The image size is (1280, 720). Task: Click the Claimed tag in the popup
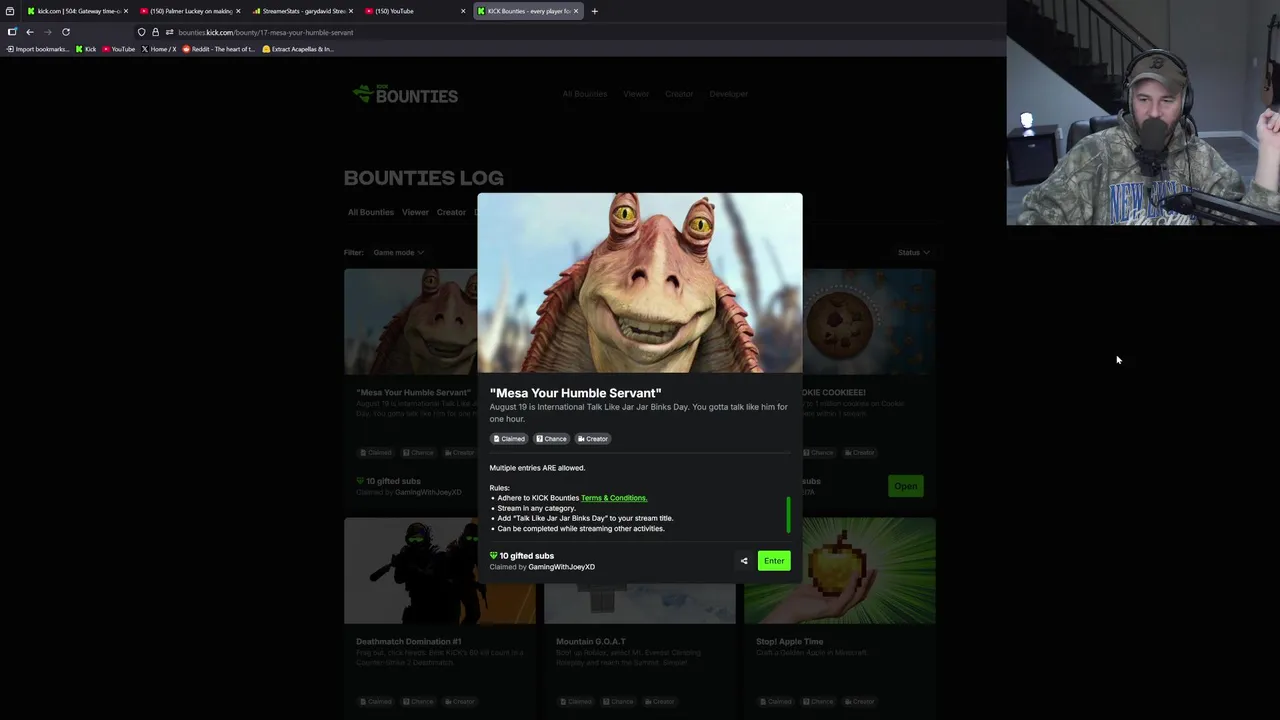[509, 439]
